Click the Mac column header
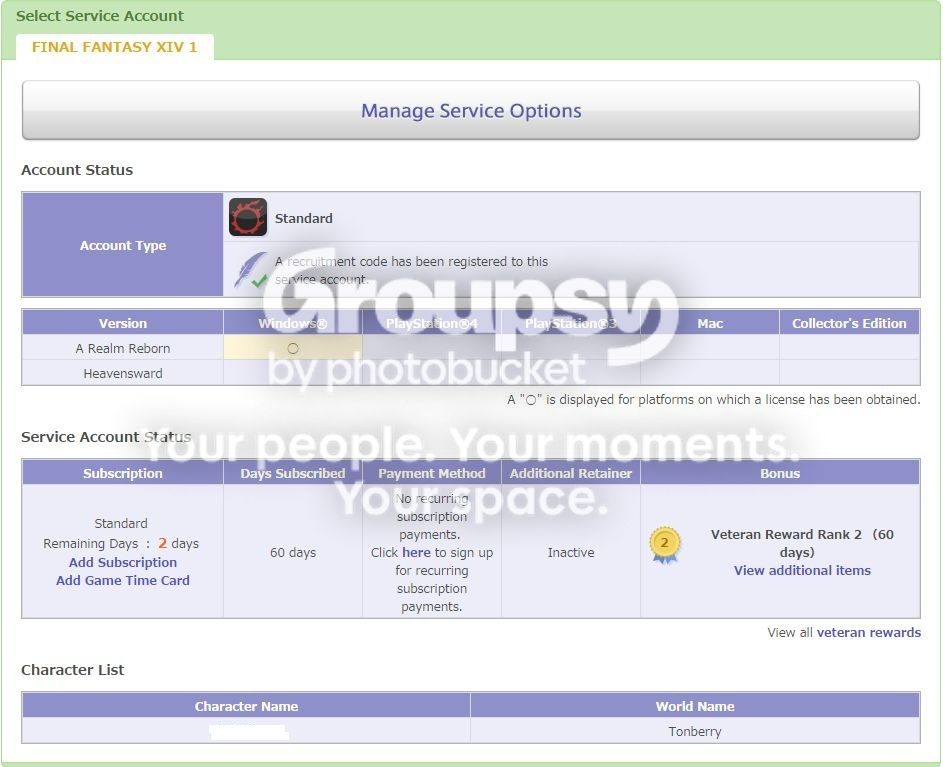The image size is (943, 767). (x=710, y=323)
